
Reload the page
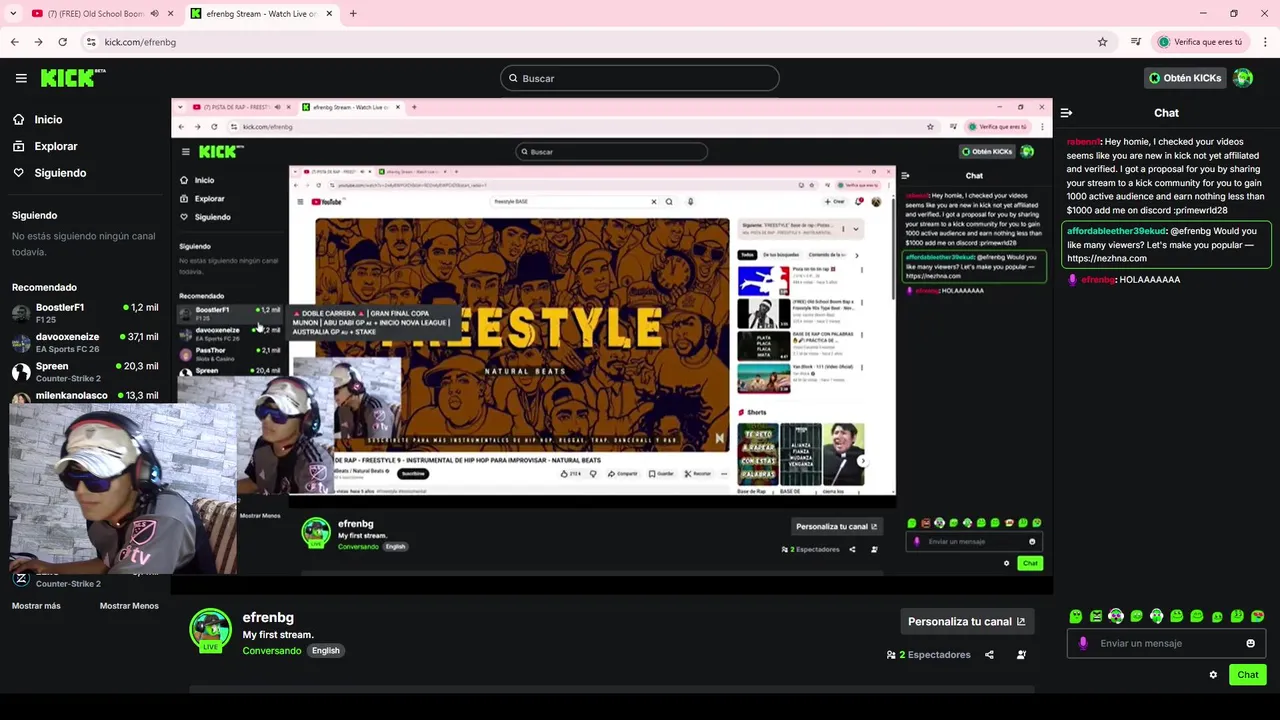tap(62, 42)
